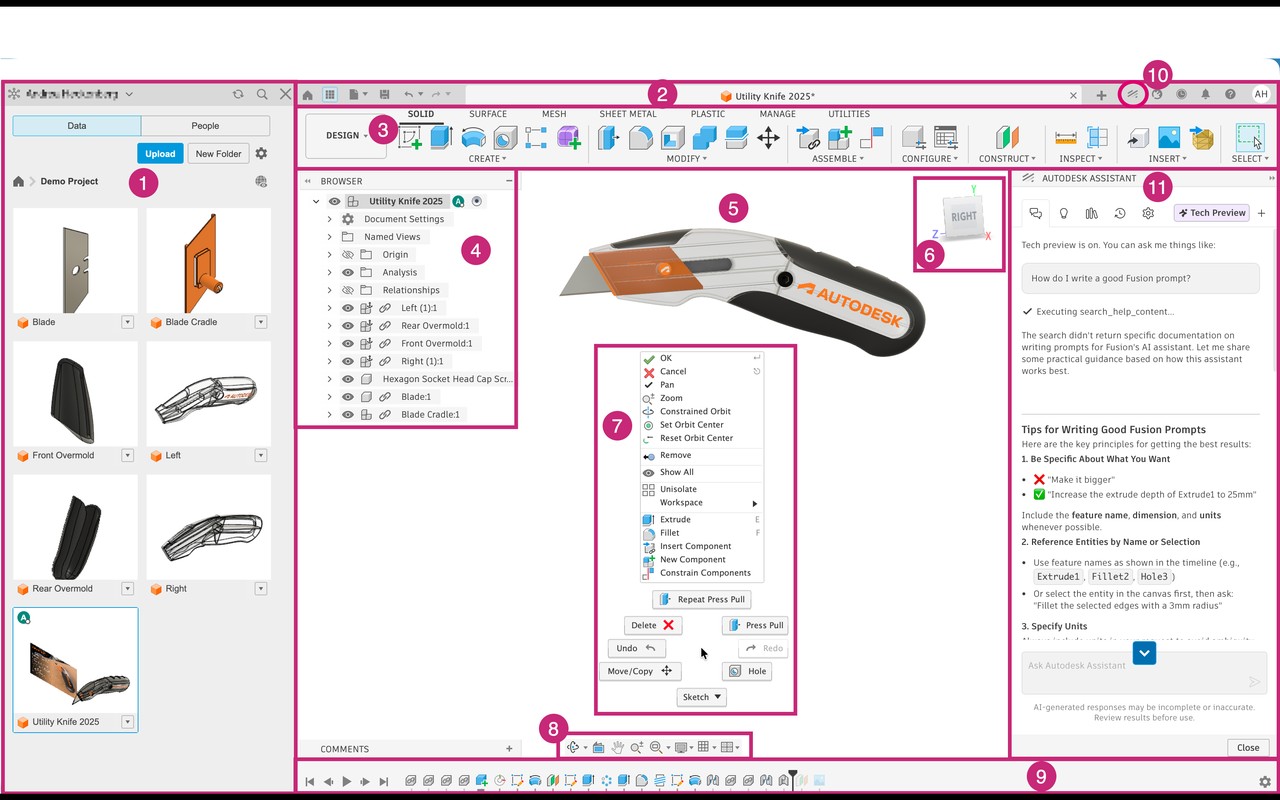
Task: Click New Component icon in Assemble group
Action: click(x=839, y=138)
